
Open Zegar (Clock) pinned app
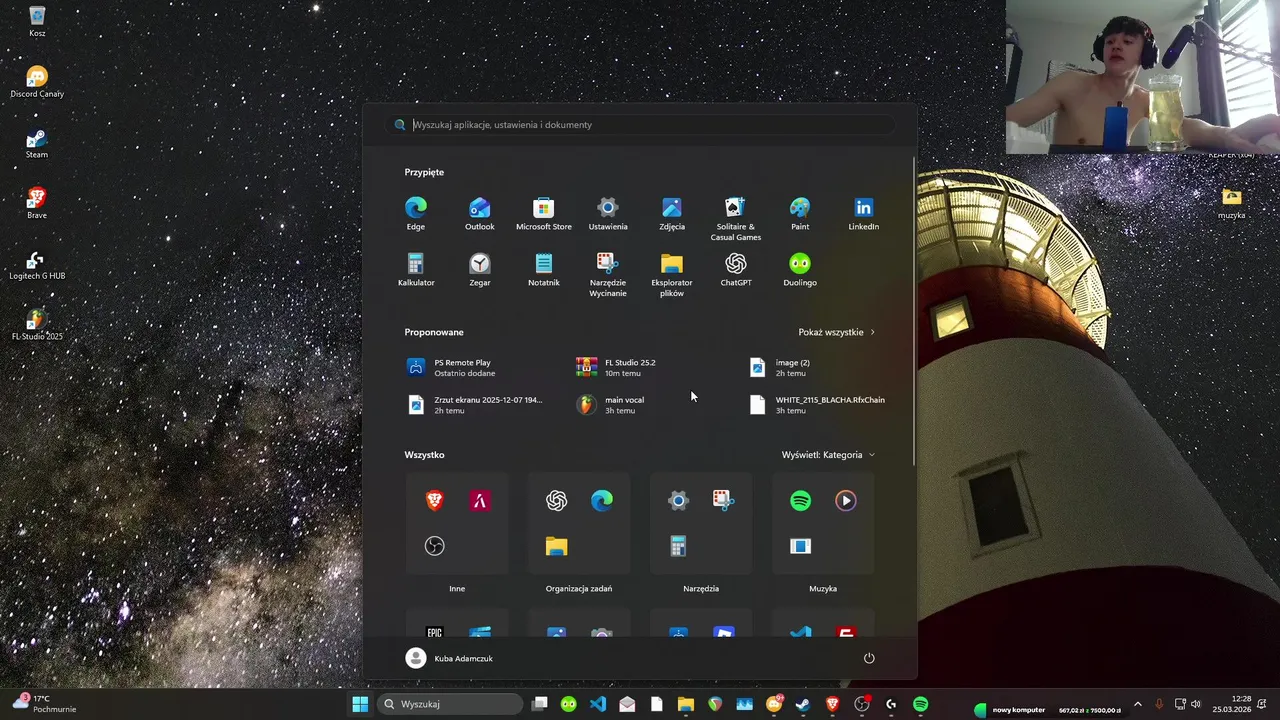pyautogui.click(x=480, y=270)
